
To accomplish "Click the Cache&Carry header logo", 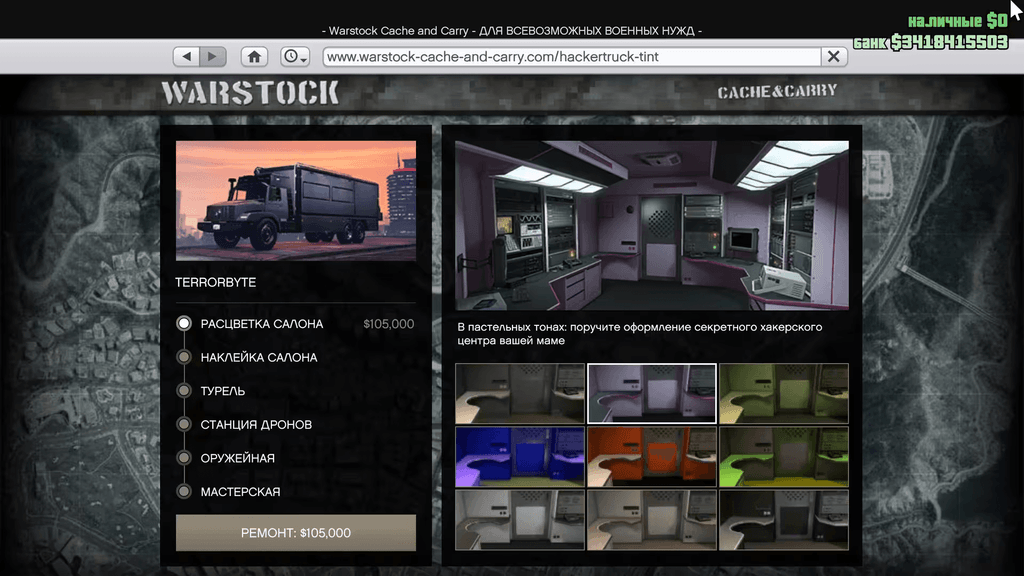I will click(x=777, y=91).
